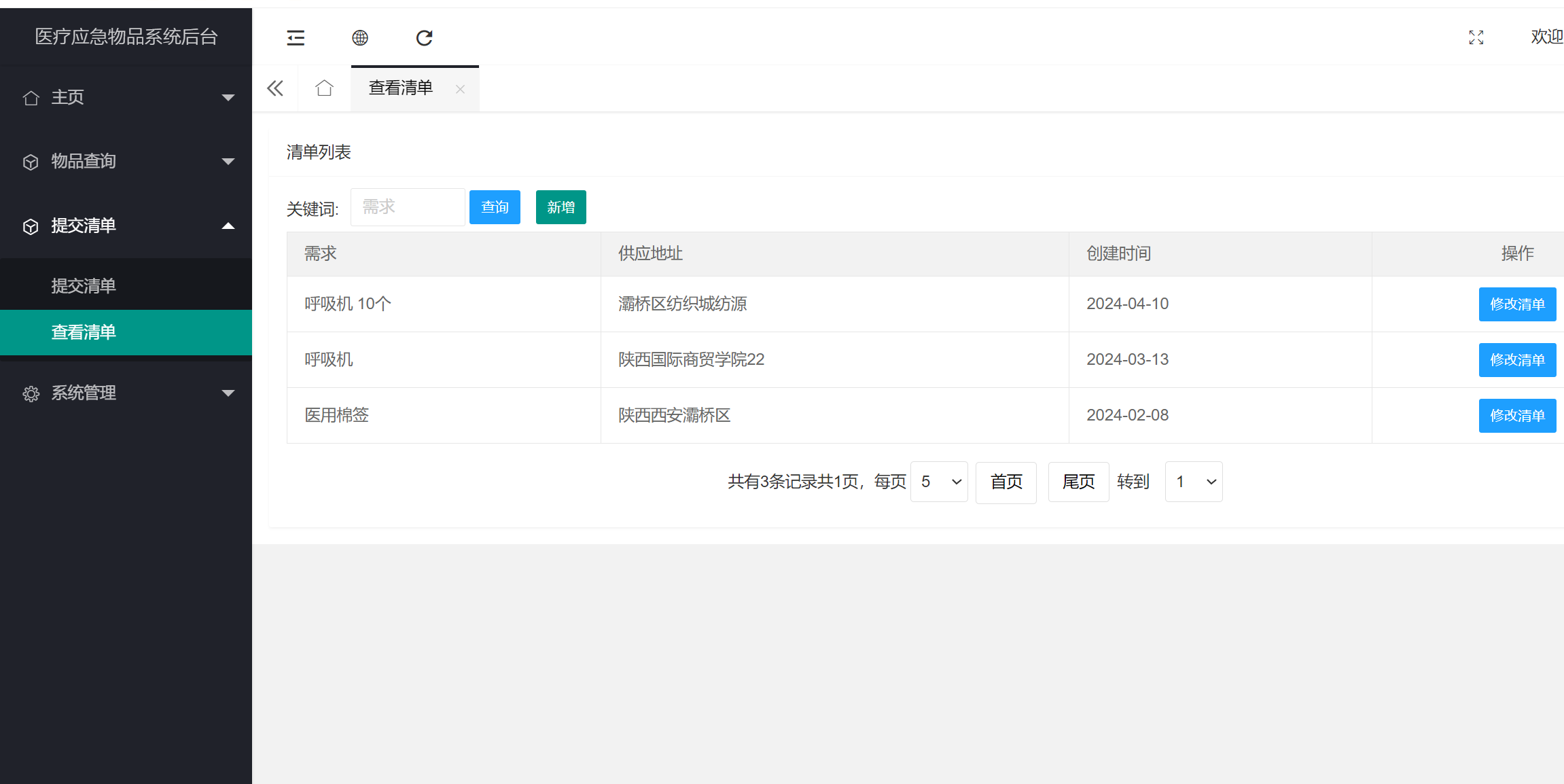Click 修改清单 for the 医用棉签 row
The width and height of the screenshot is (1564, 784).
click(x=1517, y=415)
